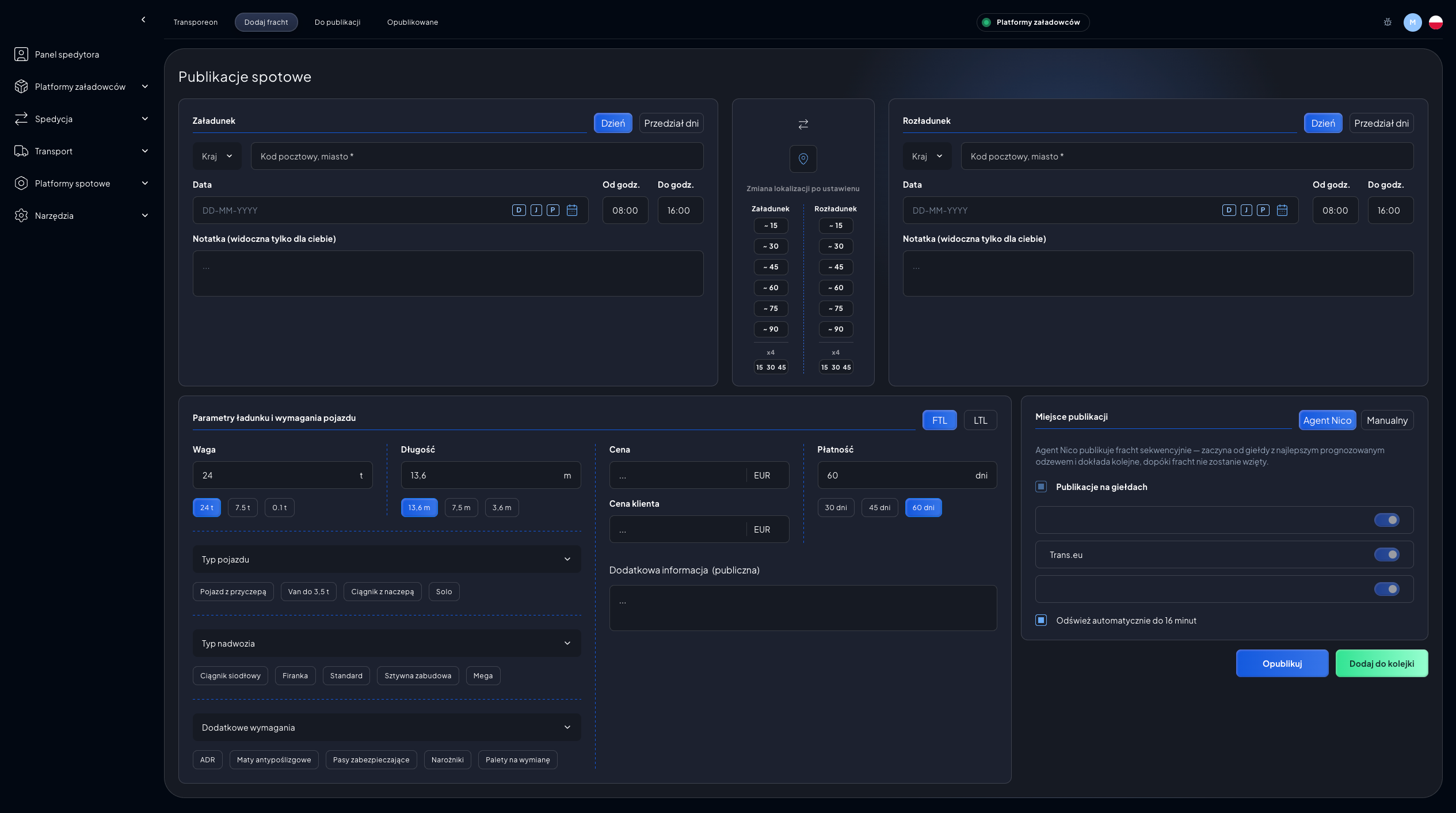This screenshot has height=813, width=1456.
Task: Open the bug report icon in header
Action: 1388,22
